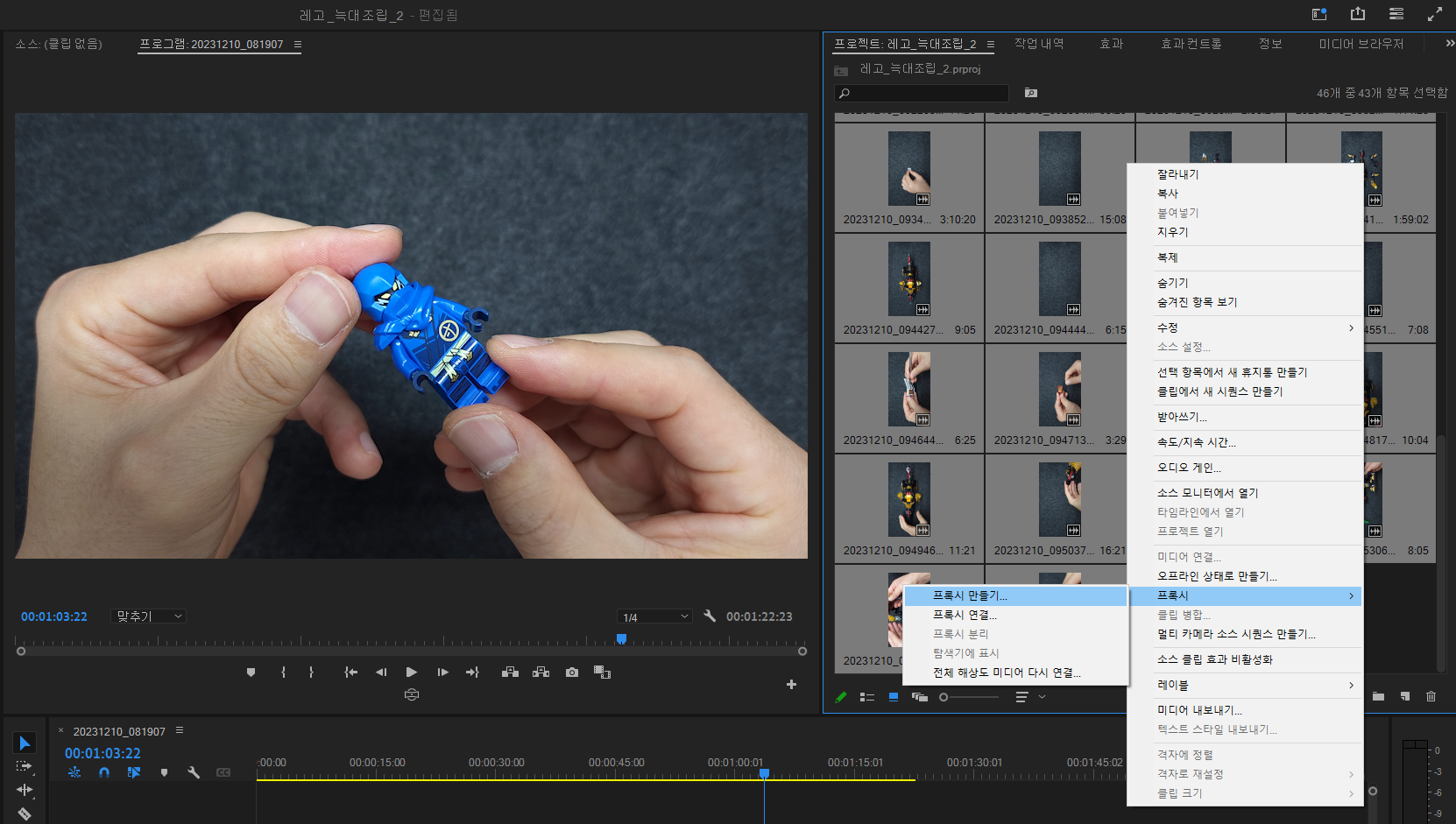Open timeline display settings wrench
Image resolution: width=1456 pixels, height=824 pixels.
point(194,772)
